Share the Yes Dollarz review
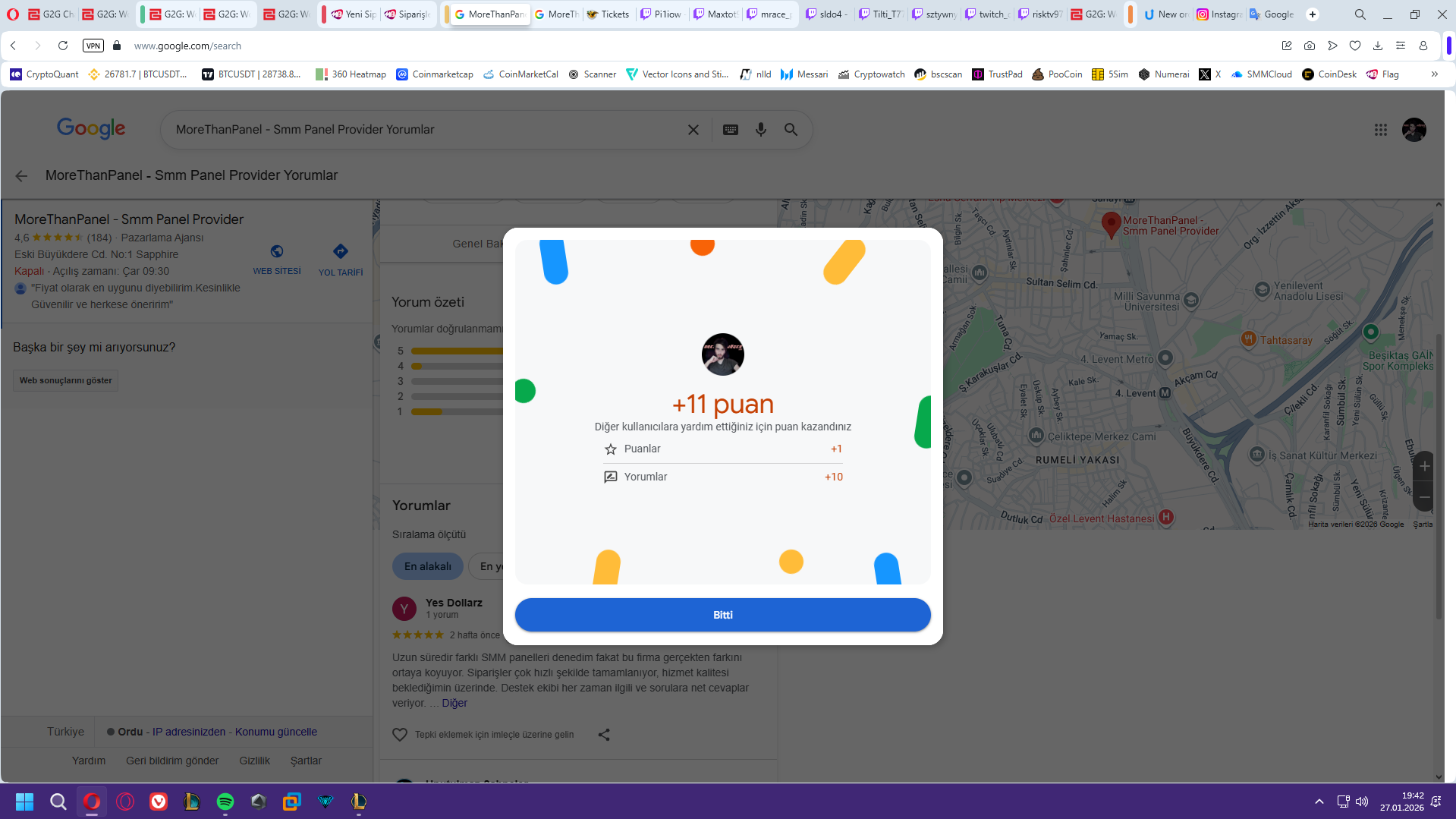This screenshot has width=1456, height=819. click(604, 735)
